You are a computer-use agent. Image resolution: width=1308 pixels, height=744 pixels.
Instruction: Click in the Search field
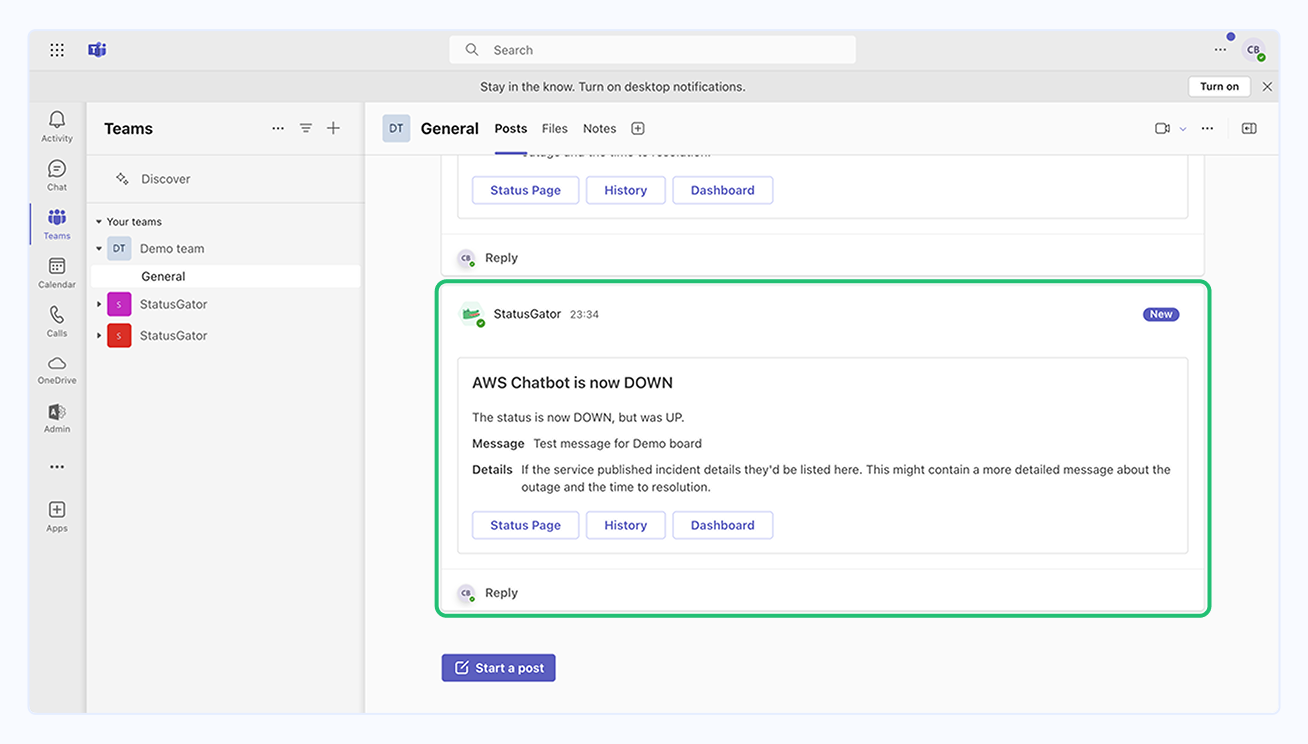click(652, 50)
